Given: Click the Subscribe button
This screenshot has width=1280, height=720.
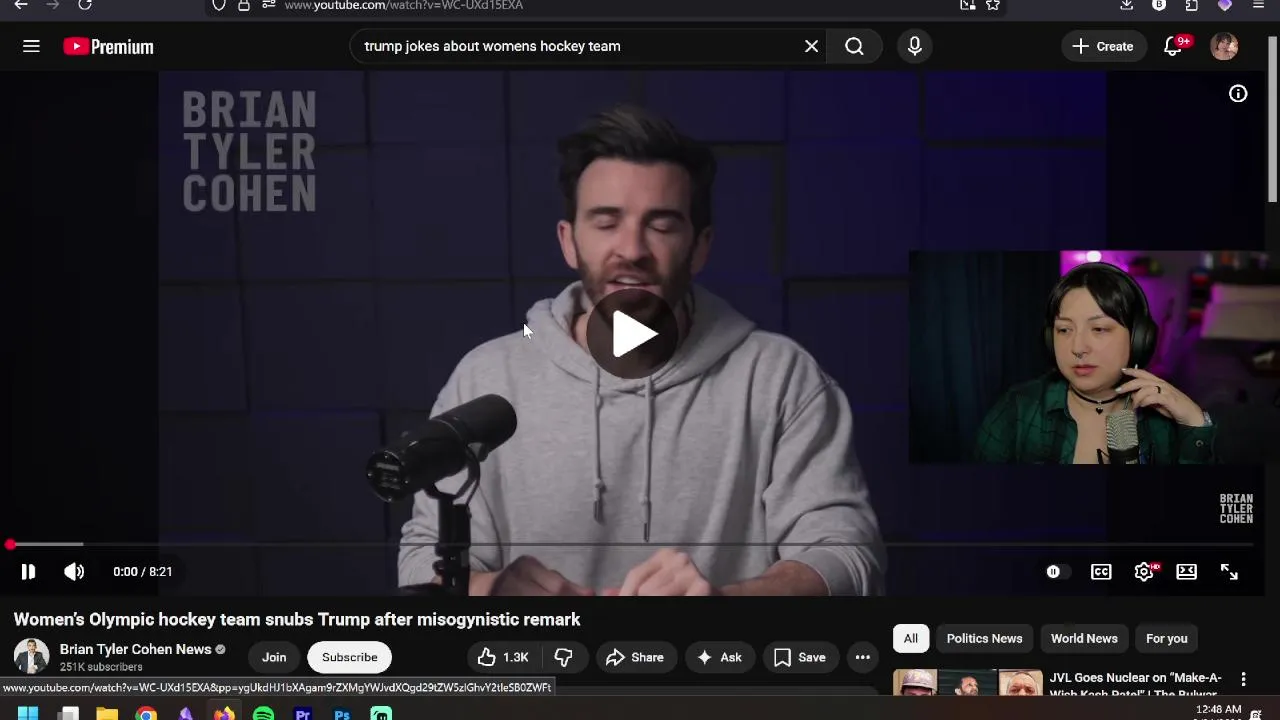Looking at the screenshot, I should tap(350, 657).
